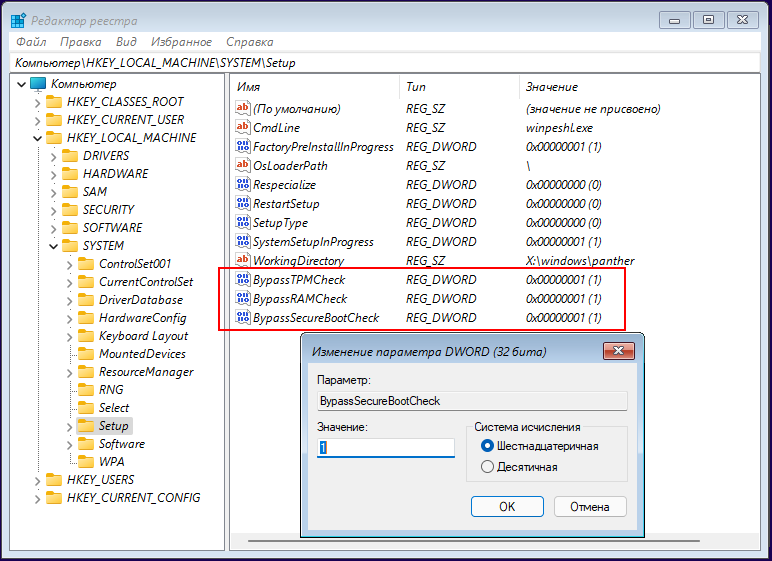The height and width of the screenshot is (561, 772).
Task: Click the RestartSetup DWORD icon
Action: [x=242, y=203]
